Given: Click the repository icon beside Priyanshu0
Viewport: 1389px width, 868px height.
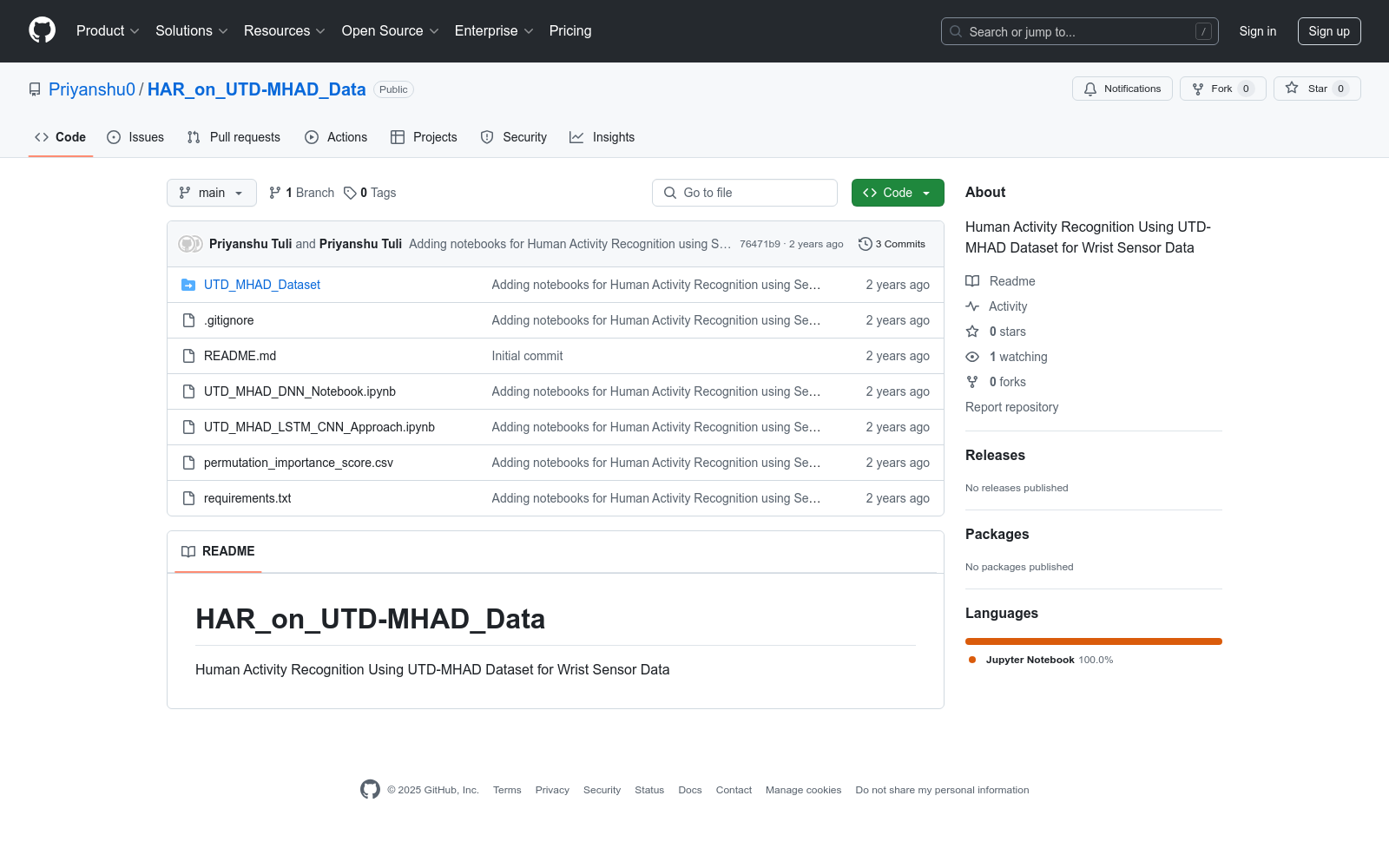Looking at the screenshot, I should [x=35, y=89].
